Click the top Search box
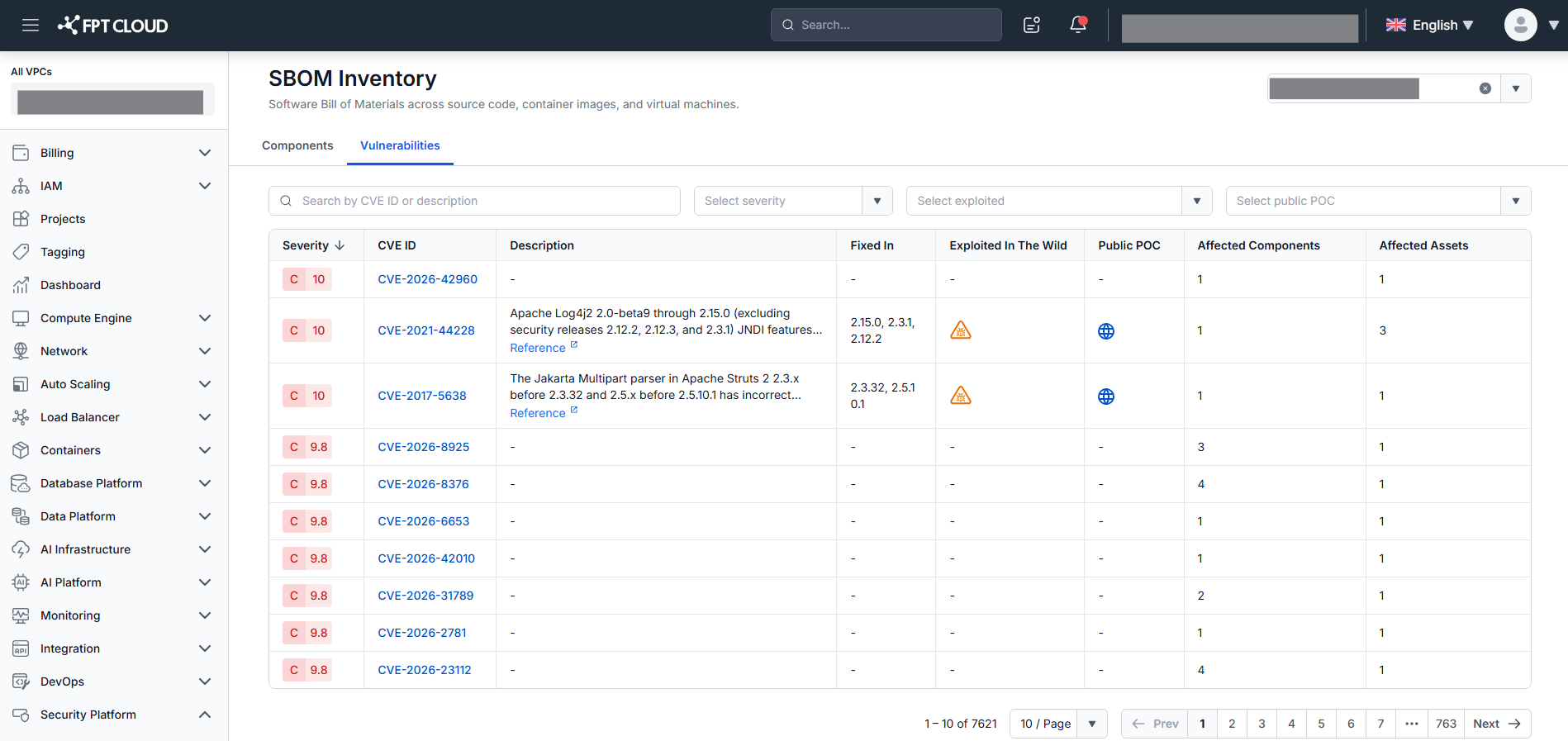1568x741 pixels. point(886,25)
